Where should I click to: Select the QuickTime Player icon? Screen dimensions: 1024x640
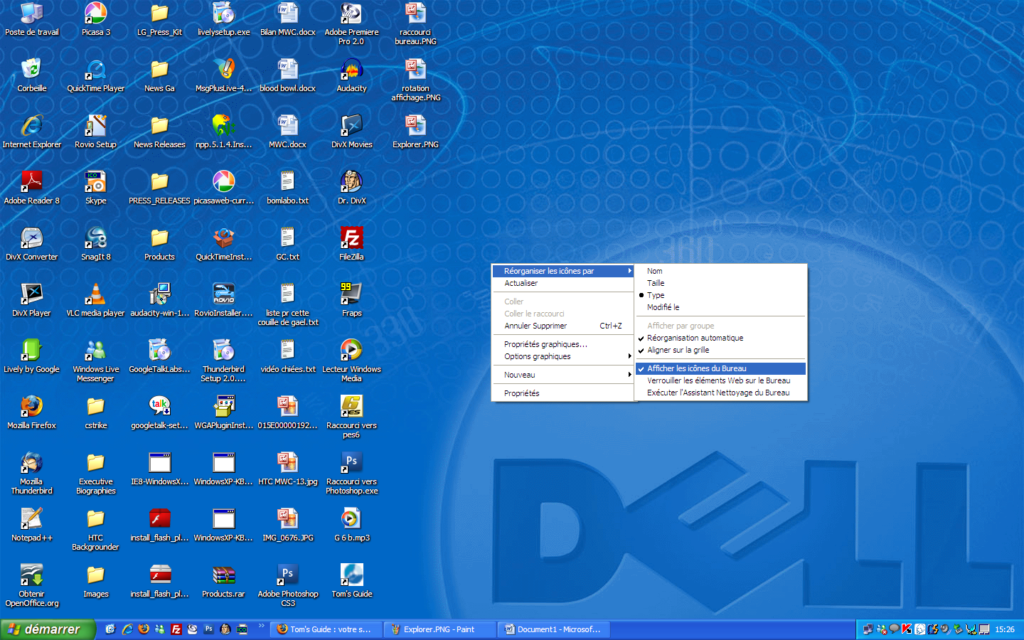click(95, 76)
